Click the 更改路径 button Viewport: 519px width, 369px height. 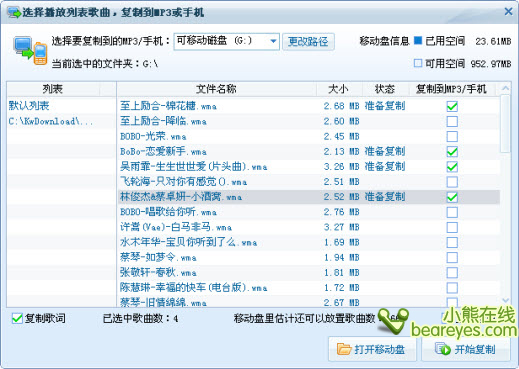(x=308, y=42)
